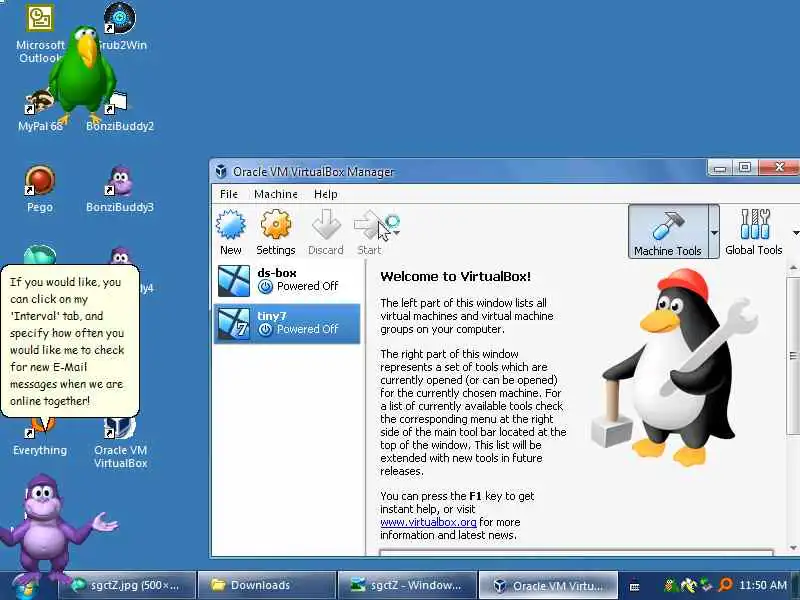Click the tiny7 Windows 7 OS icon

[234, 324]
